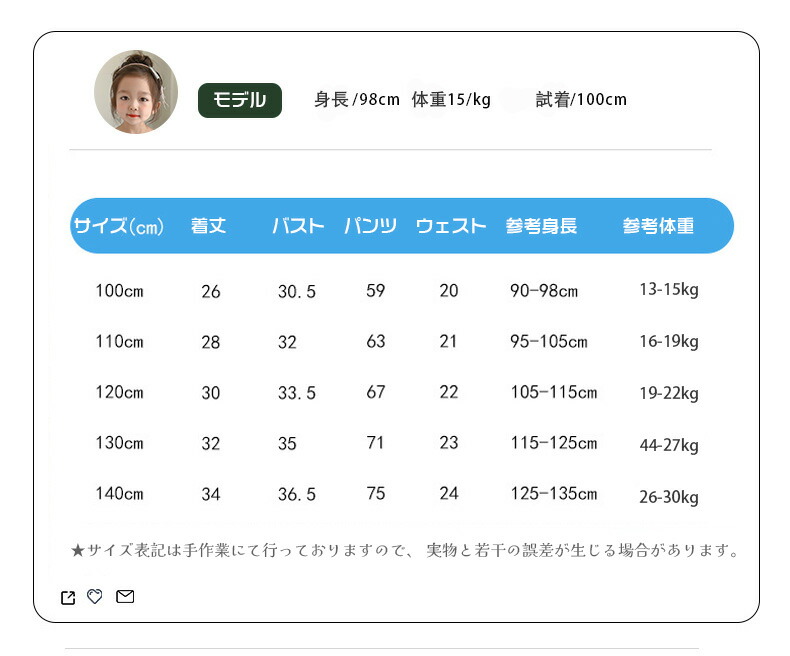Select the 140cm size row label
This screenshot has width=790, height=656.
point(119,493)
